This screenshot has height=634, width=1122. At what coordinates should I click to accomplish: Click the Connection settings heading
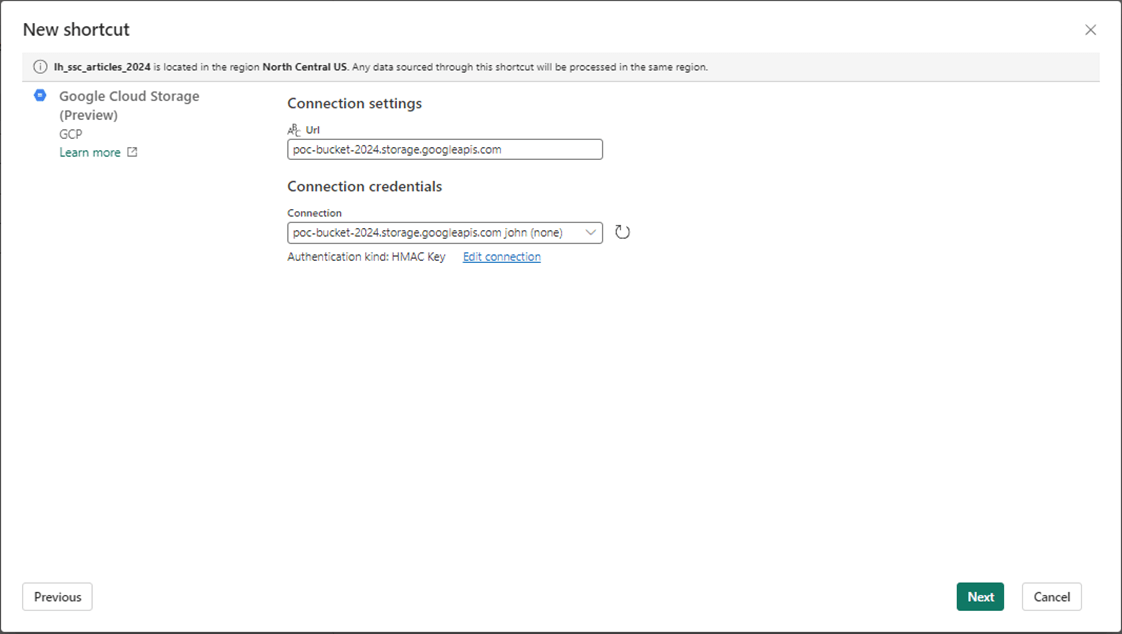tap(354, 103)
